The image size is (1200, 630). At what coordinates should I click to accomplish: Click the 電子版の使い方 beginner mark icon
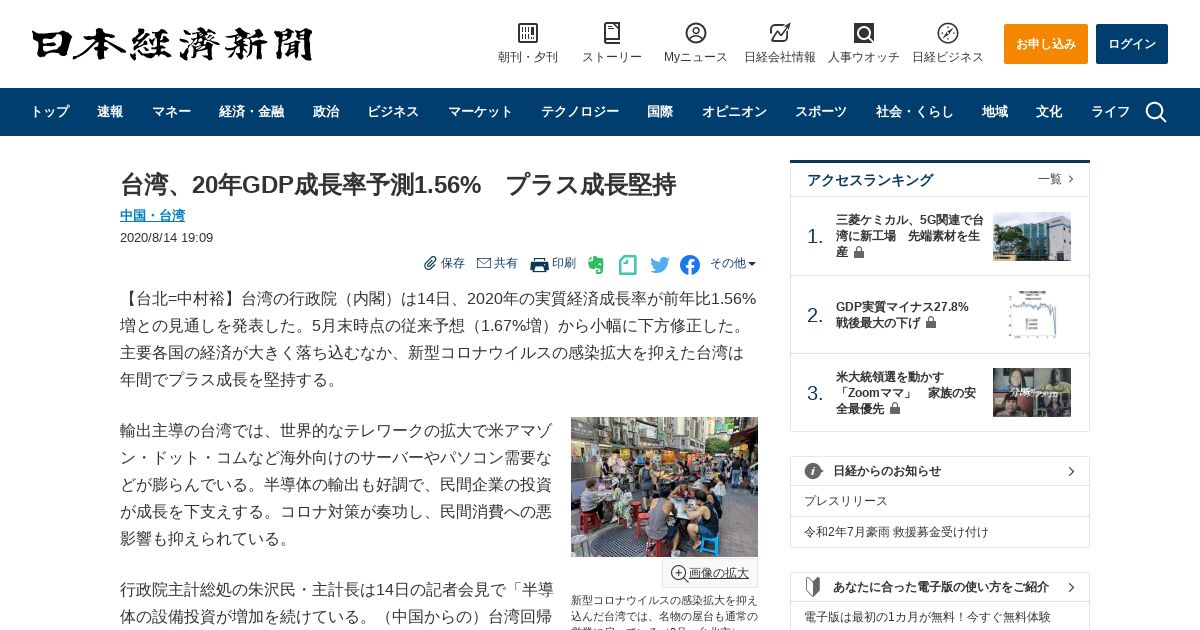coord(814,587)
